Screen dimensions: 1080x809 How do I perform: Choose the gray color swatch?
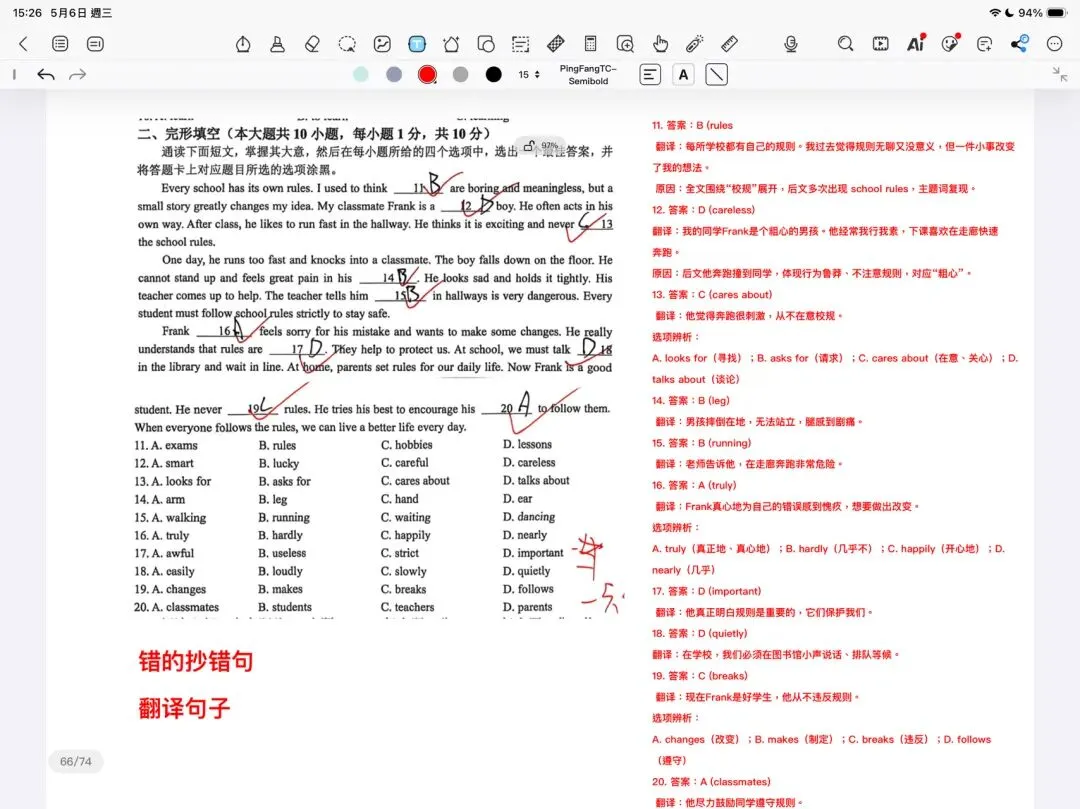(460, 74)
